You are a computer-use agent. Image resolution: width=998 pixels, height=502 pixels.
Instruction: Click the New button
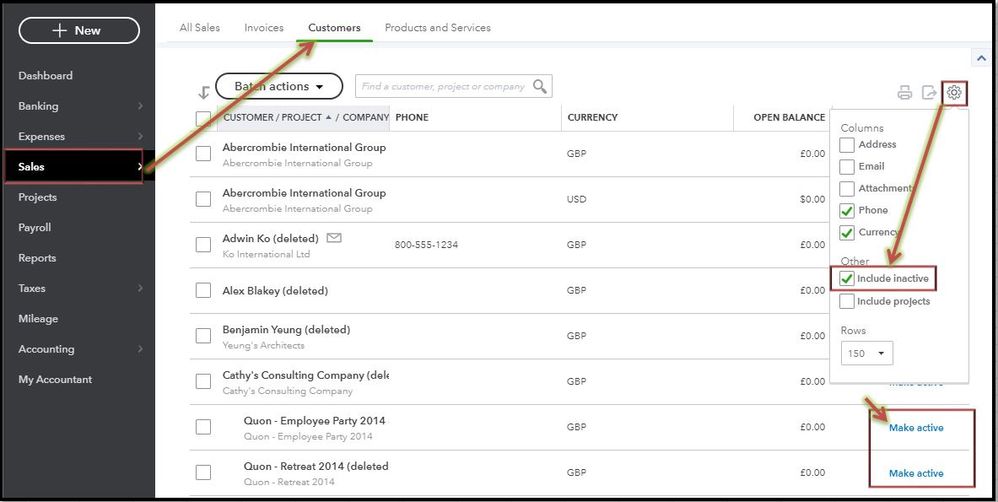pyautogui.click(x=79, y=30)
